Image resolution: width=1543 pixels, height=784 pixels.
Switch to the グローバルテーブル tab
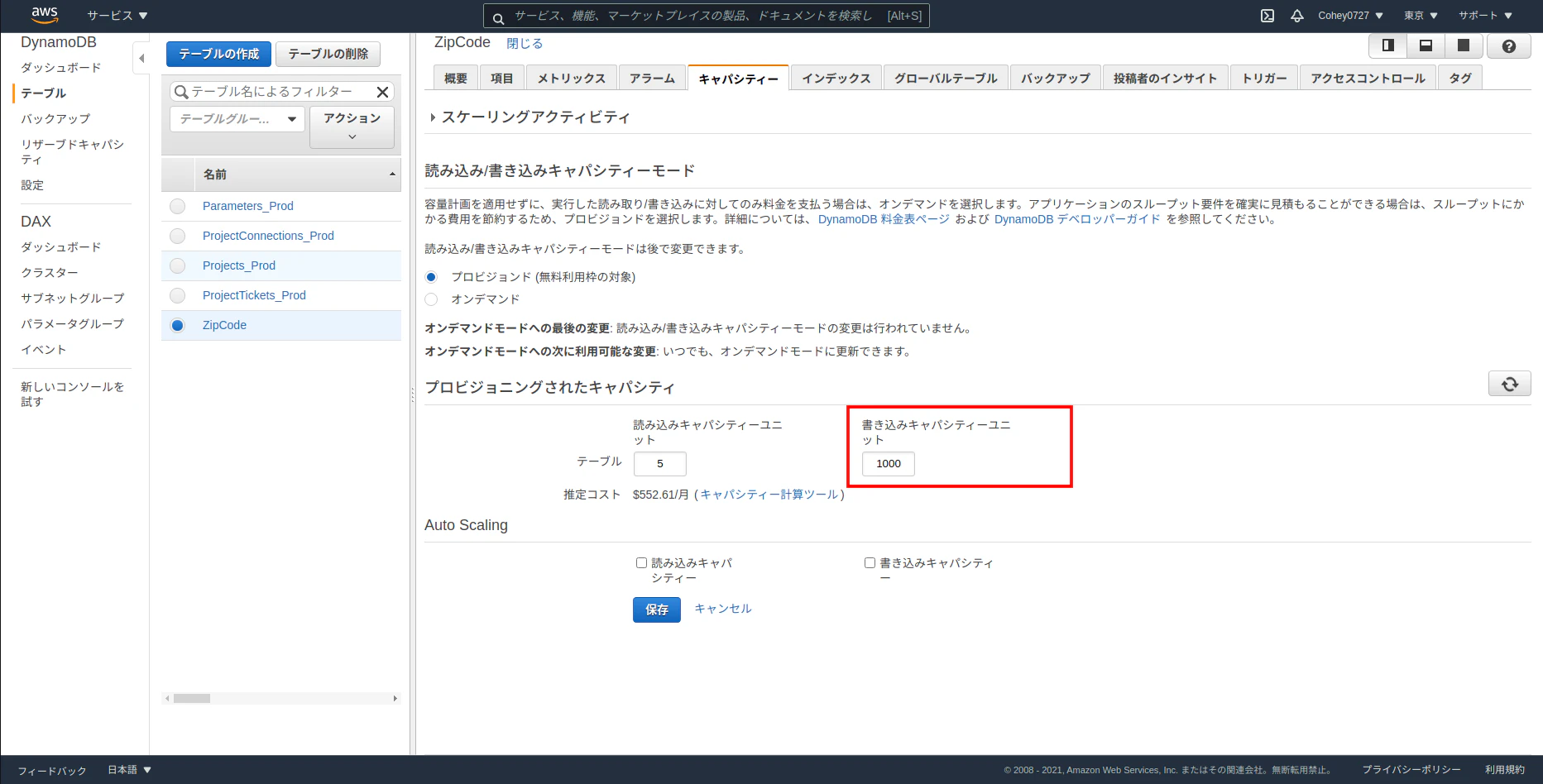[x=946, y=79]
